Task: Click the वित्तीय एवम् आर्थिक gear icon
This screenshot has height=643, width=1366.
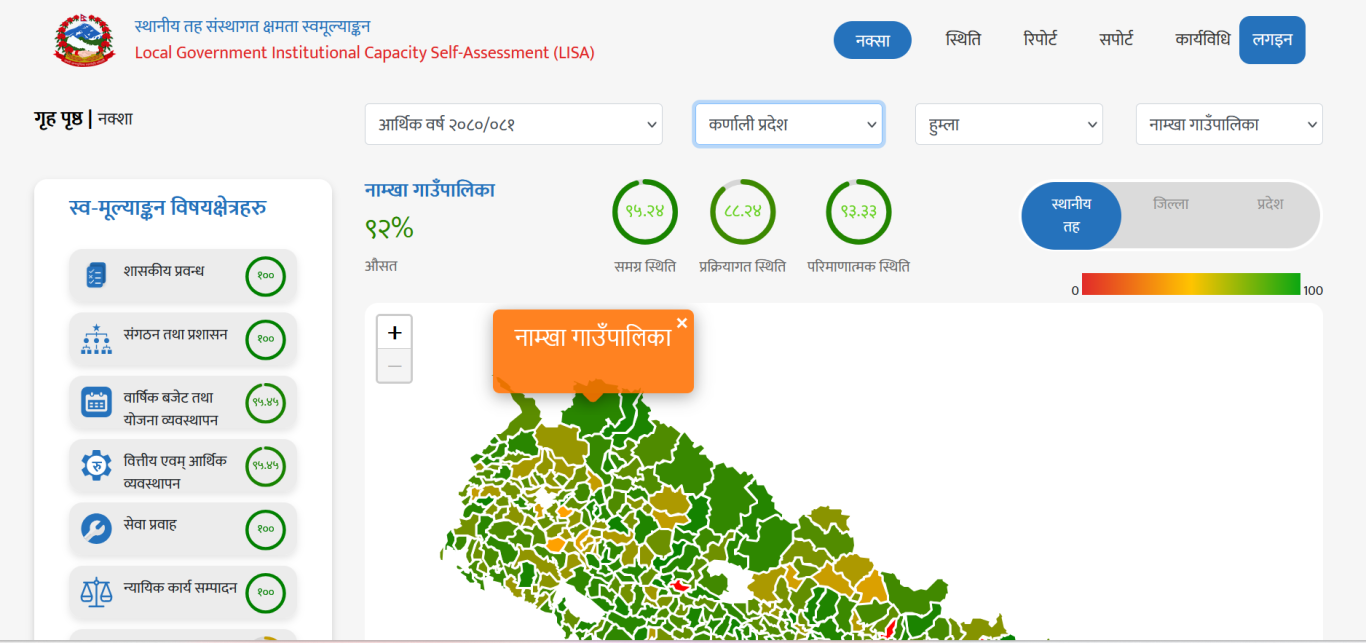Action: 96,465
